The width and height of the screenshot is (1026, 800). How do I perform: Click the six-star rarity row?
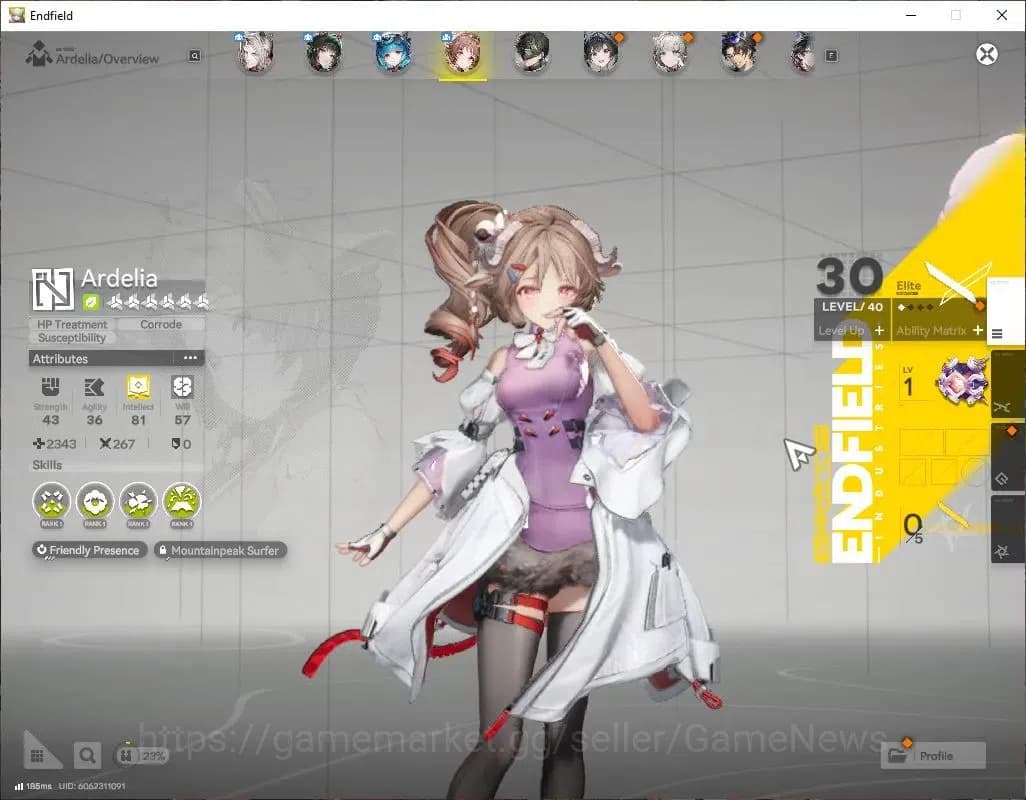click(x=158, y=302)
